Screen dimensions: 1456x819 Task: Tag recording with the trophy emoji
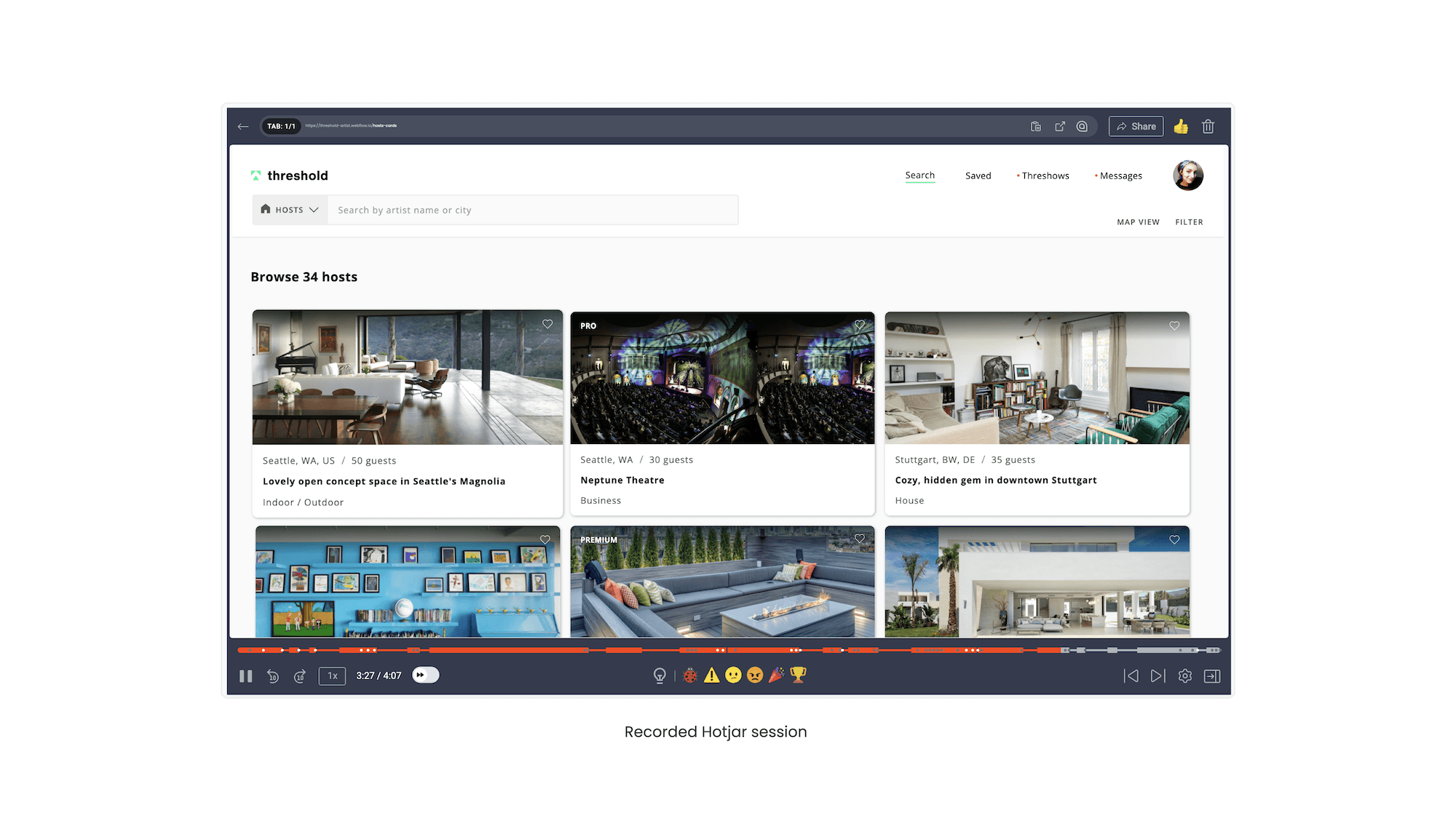click(x=798, y=675)
